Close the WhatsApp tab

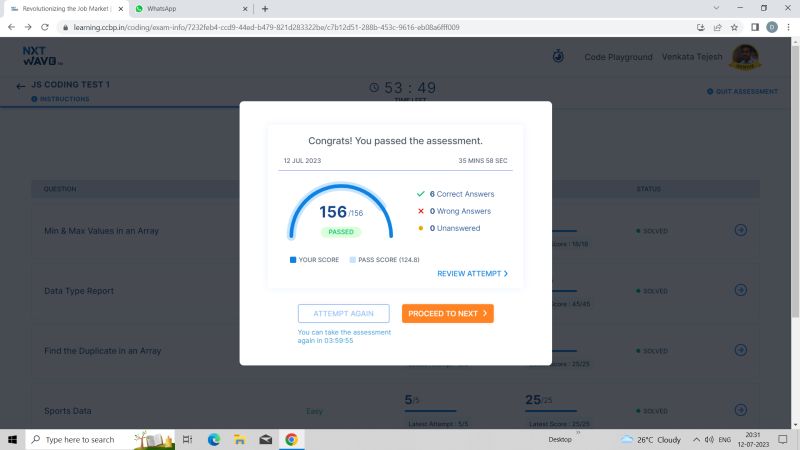[245, 9]
